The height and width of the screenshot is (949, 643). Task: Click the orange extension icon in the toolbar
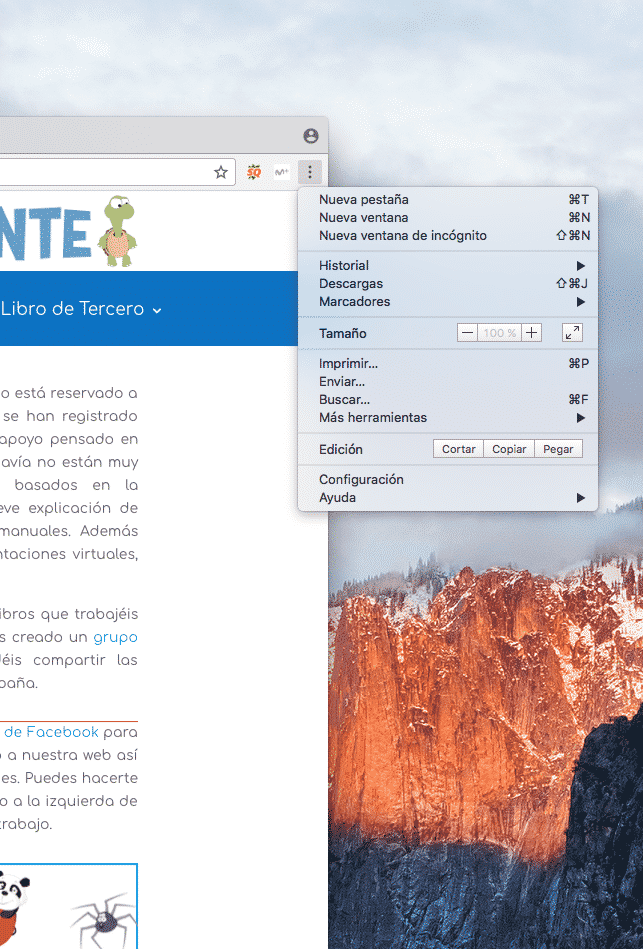point(254,172)
